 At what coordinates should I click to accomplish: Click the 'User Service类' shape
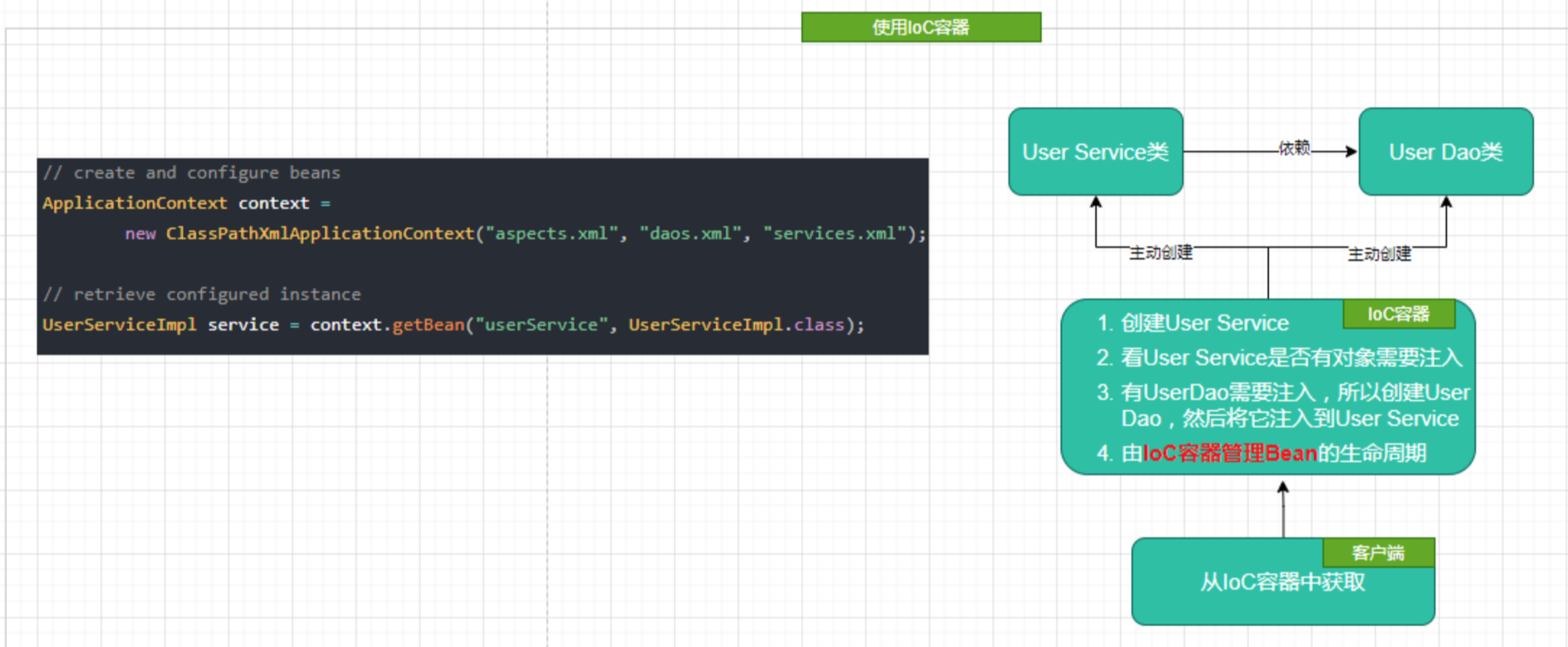[x=1095, y=152]
